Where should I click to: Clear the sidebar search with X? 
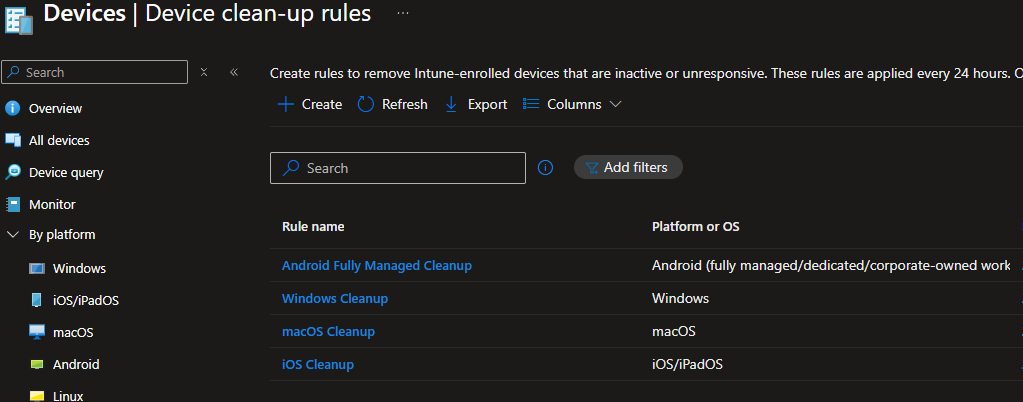coord(204,72)
